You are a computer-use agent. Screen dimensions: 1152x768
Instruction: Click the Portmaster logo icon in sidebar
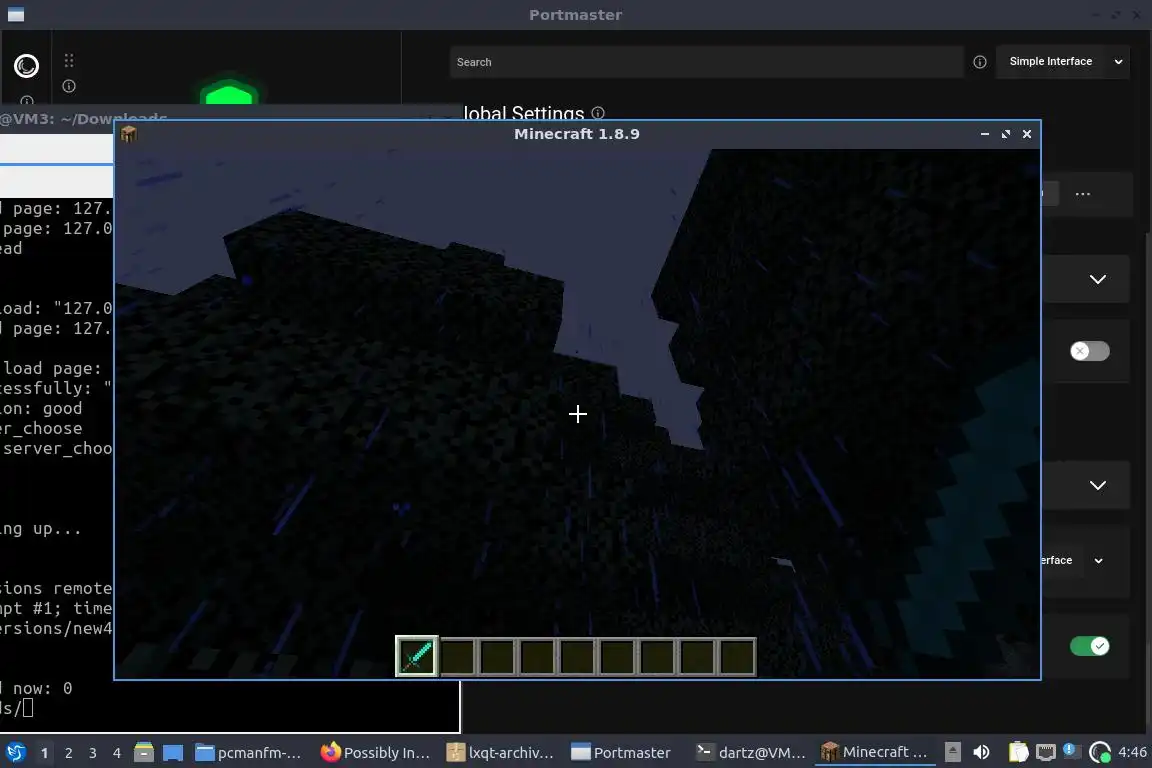coord(26,66)
